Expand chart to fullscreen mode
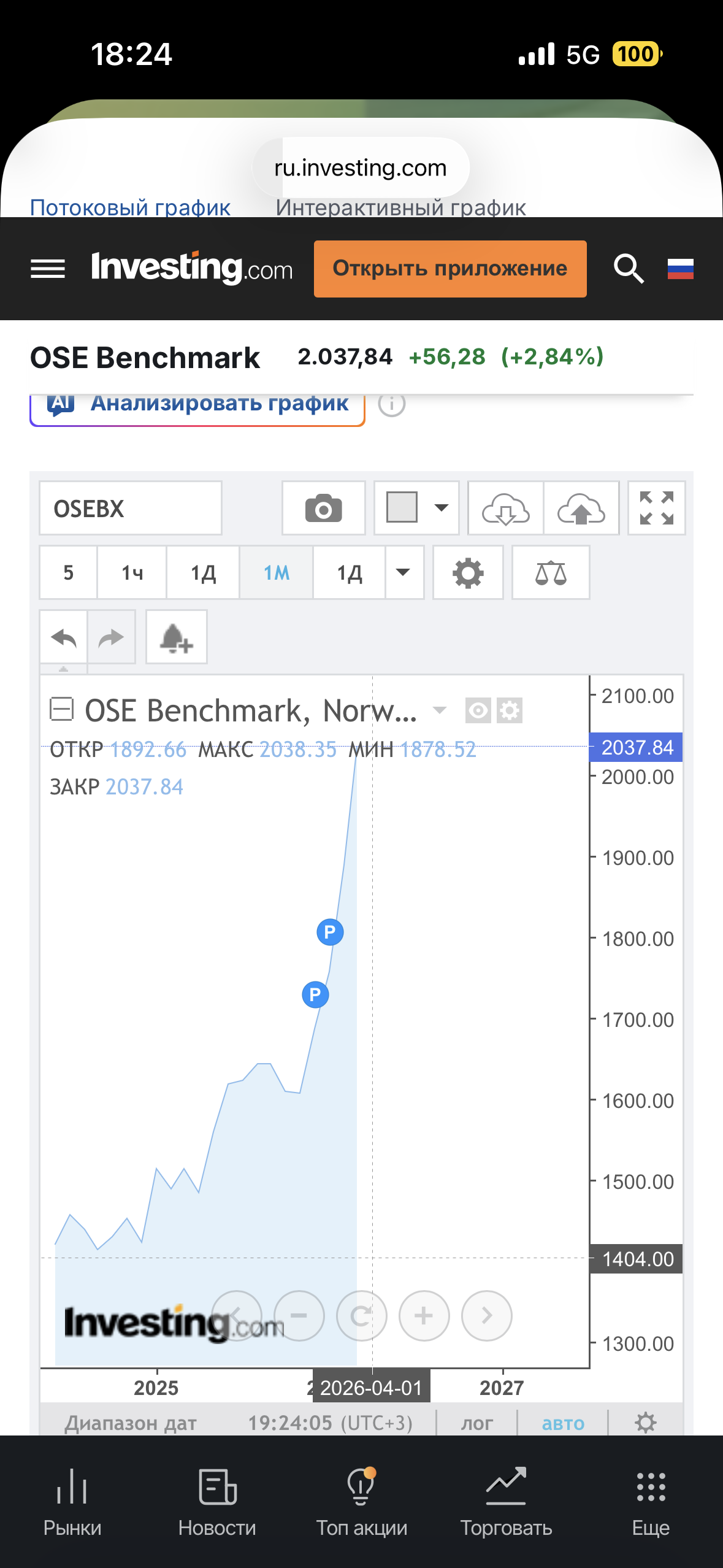 656,509
